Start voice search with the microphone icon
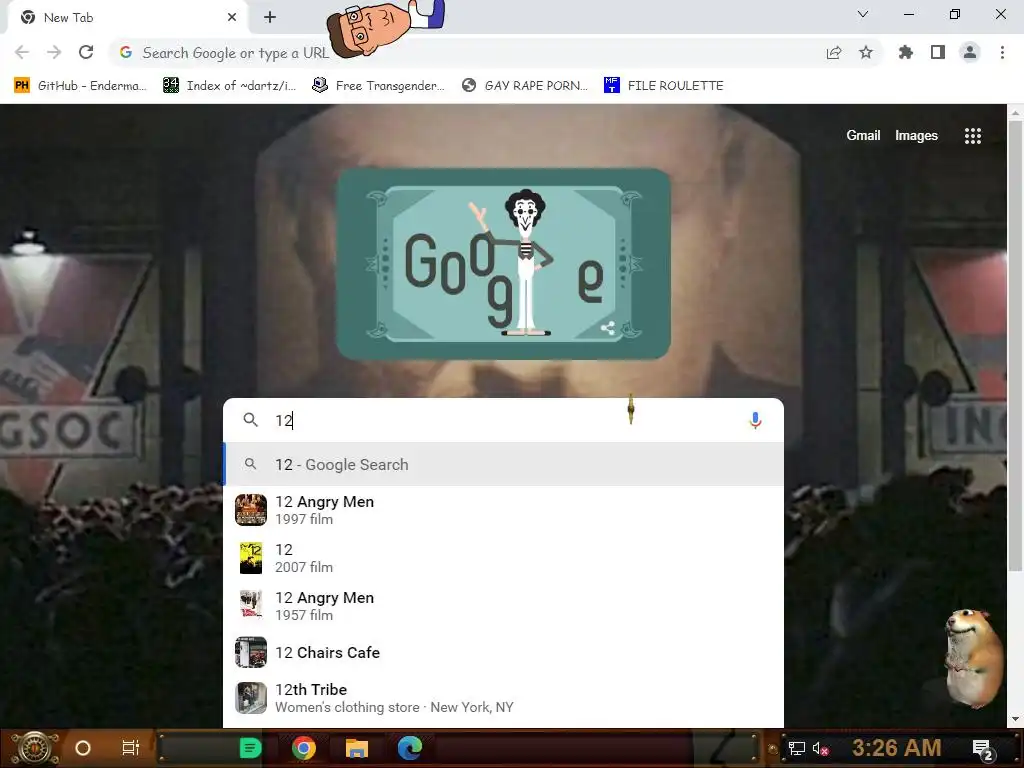 [x=755, y=420]
